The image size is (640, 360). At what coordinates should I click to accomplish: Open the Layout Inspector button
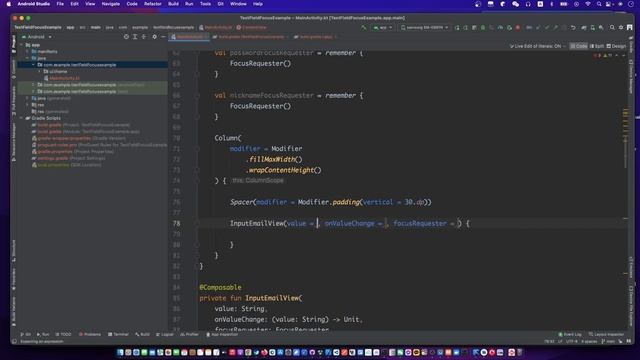click(607, 334)
